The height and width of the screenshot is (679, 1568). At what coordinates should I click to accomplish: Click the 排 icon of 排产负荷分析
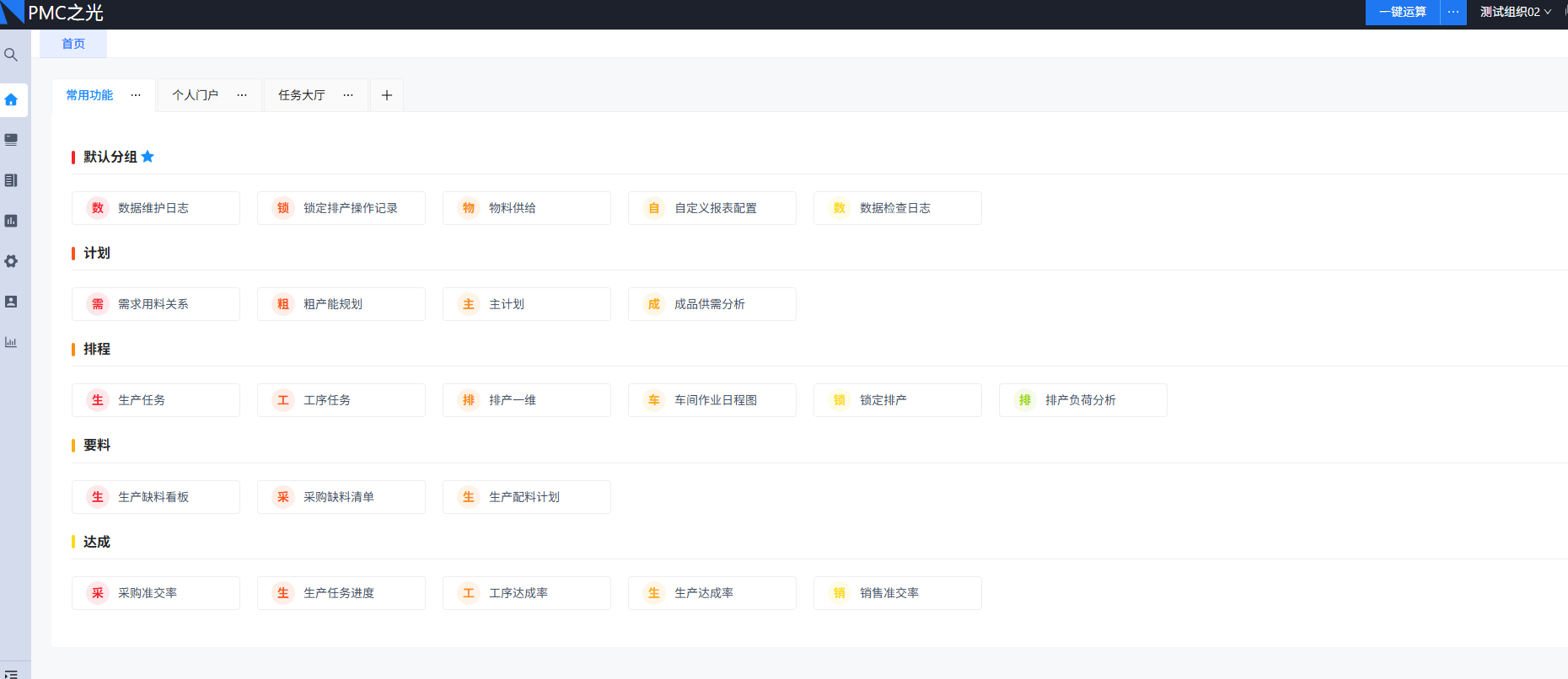click(x=1025, y=400)
